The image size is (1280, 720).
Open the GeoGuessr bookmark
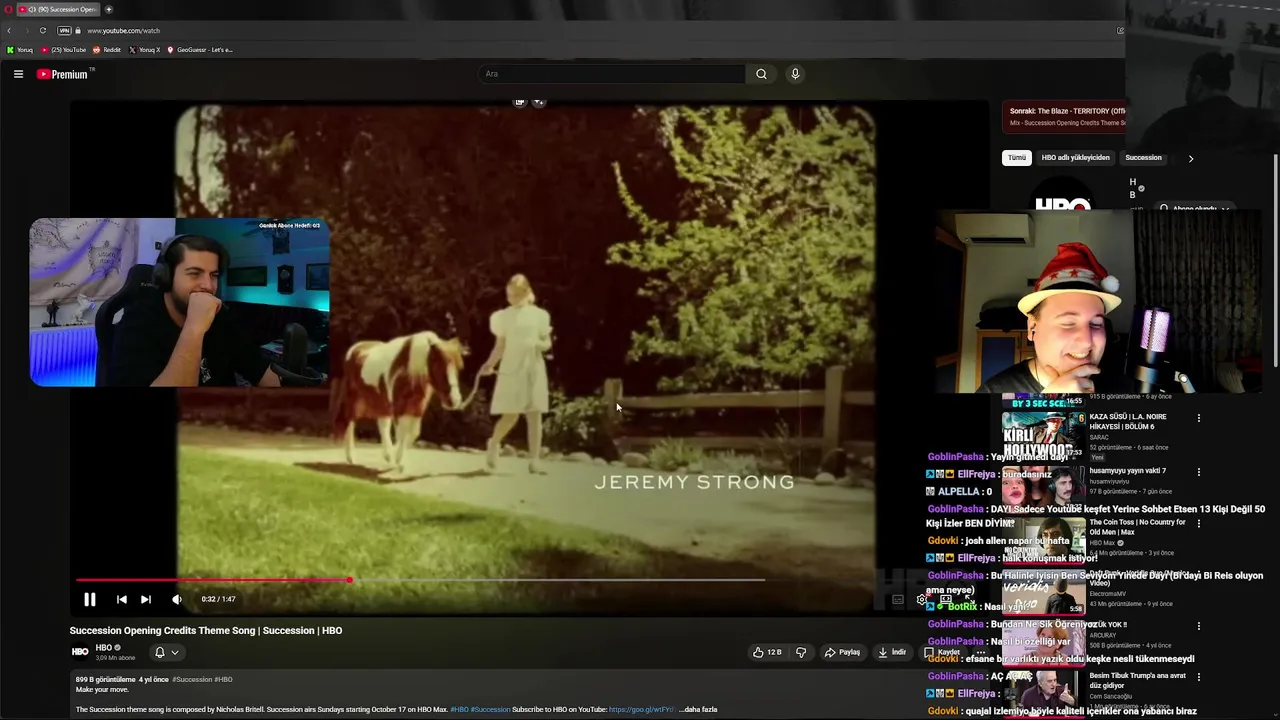click(x=200, y=50)
